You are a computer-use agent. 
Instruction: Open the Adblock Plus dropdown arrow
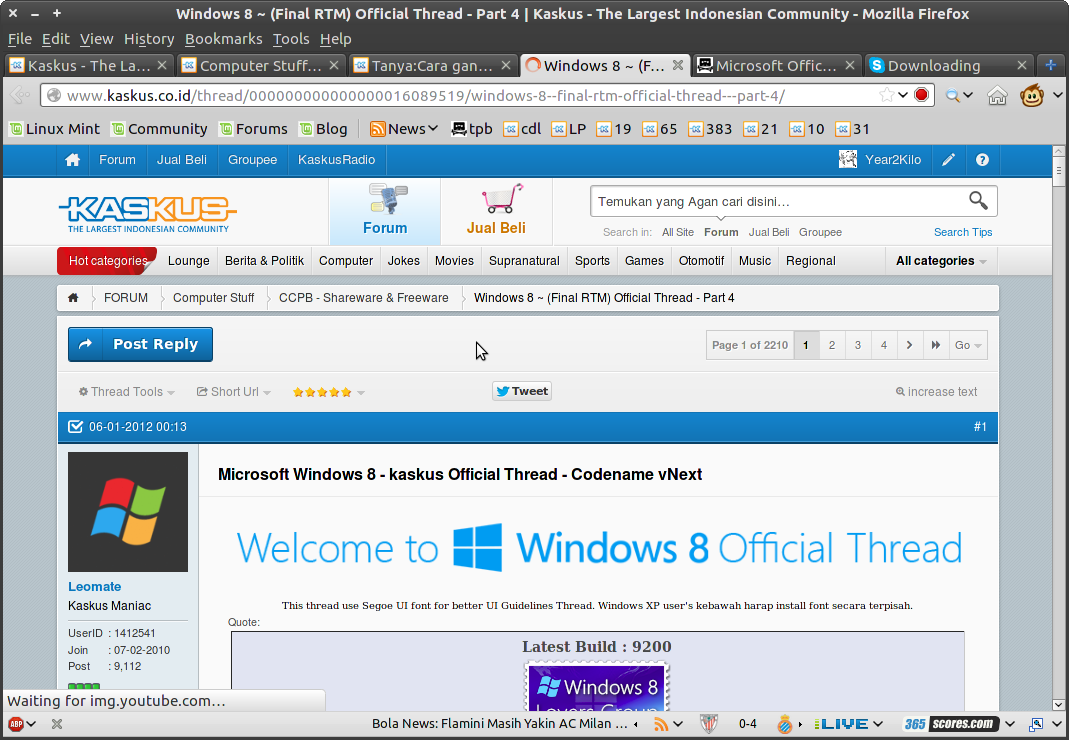[31, 724]
